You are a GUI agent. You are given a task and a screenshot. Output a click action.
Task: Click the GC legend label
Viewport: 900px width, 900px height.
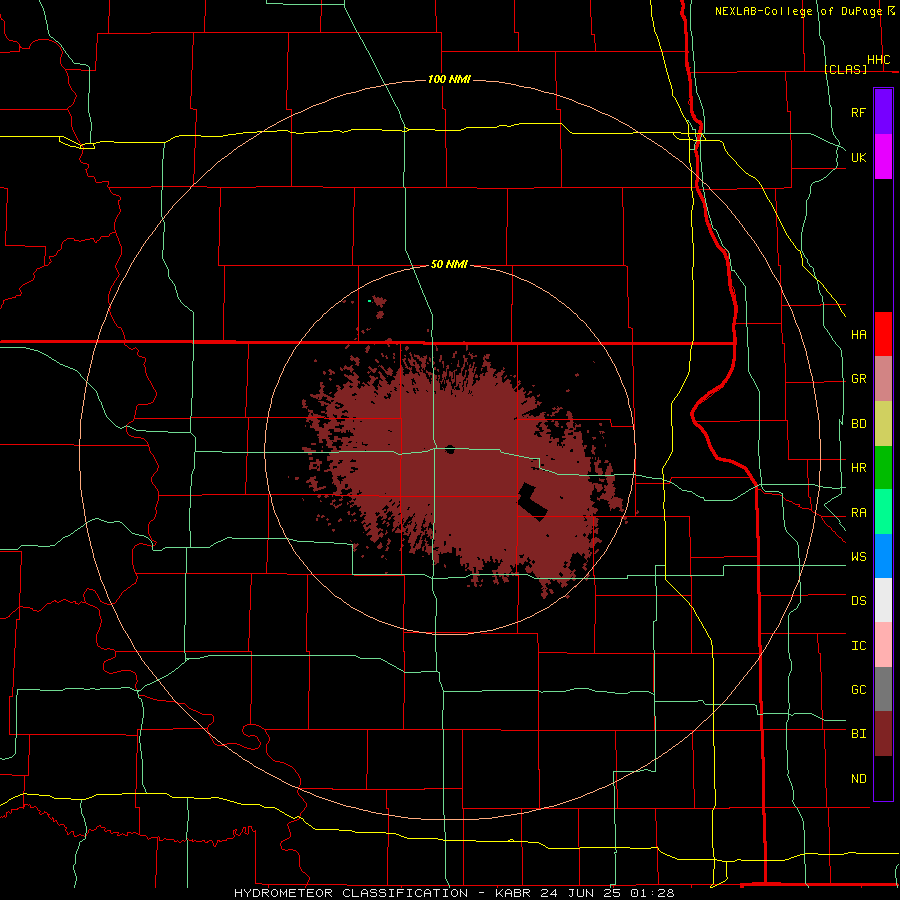coord(858,690)
